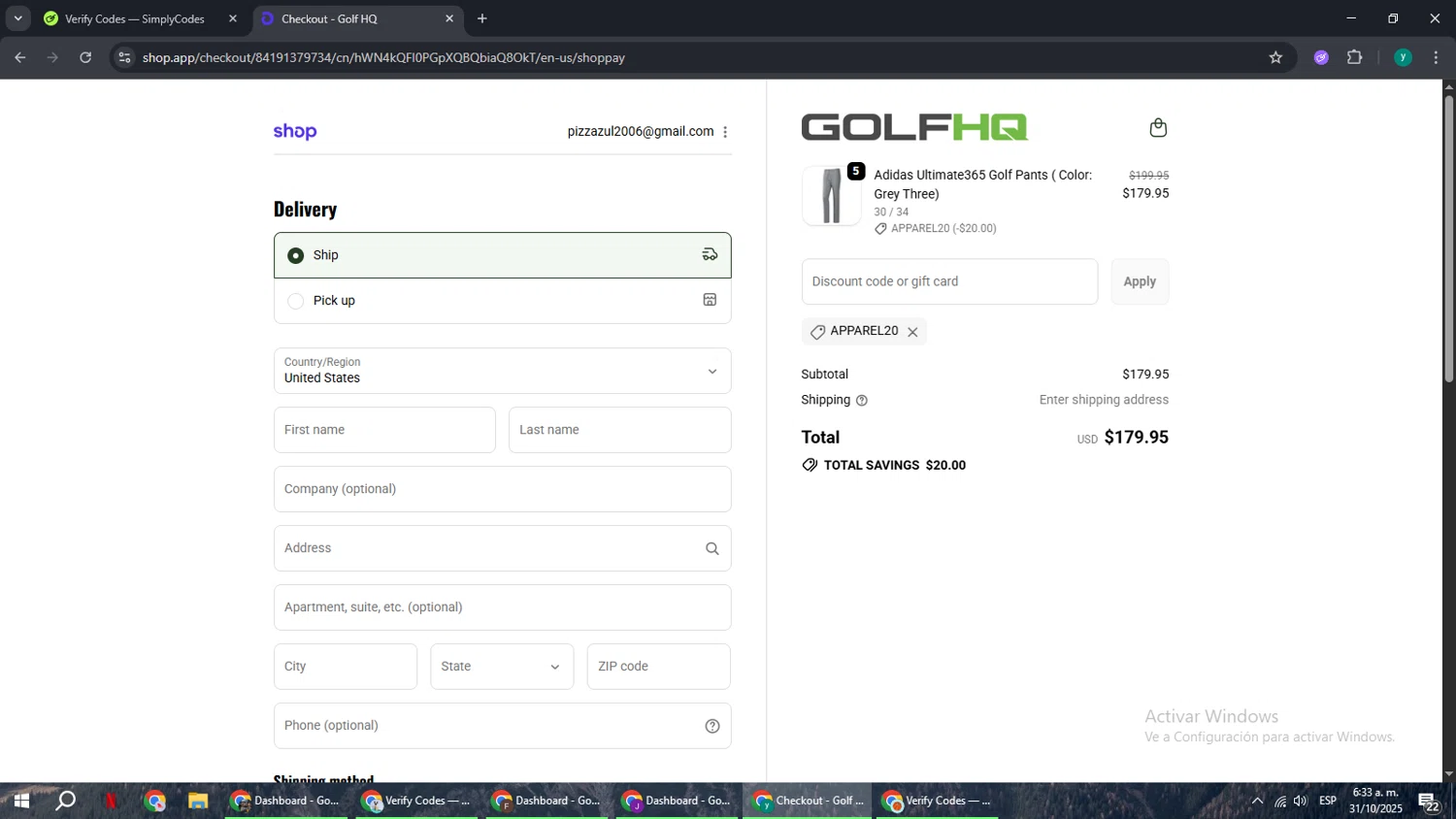Close the Checkout - Golf HQ tab
The width and height of the screenshot is (1456, 819).
point(449,18)
